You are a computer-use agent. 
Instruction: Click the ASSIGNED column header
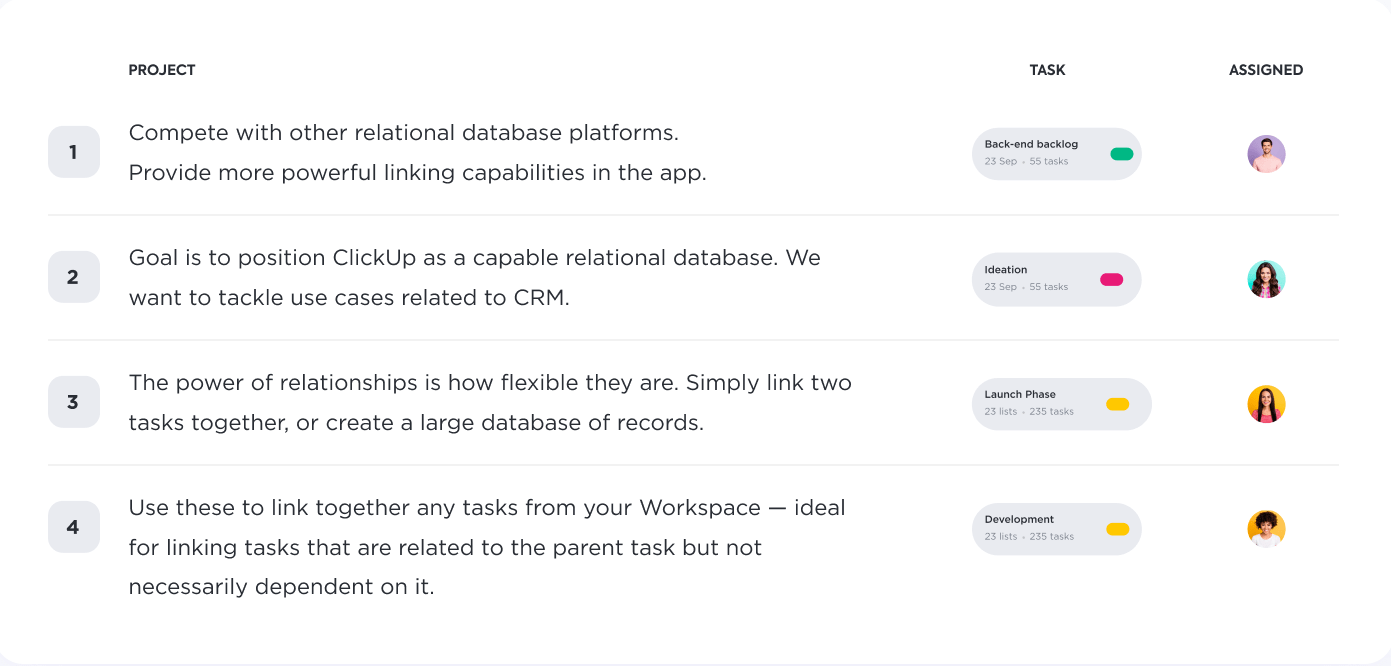tap(1265, 70)
